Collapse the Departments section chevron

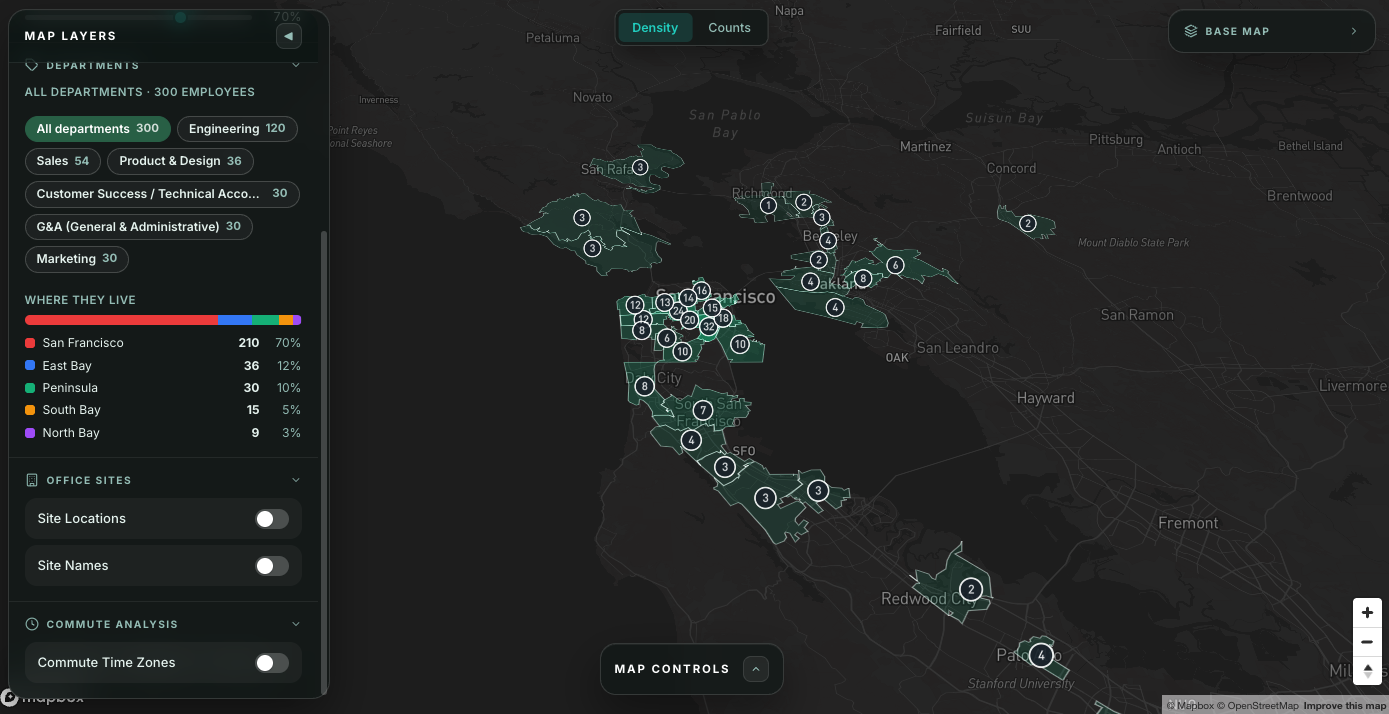coord(295,65)
